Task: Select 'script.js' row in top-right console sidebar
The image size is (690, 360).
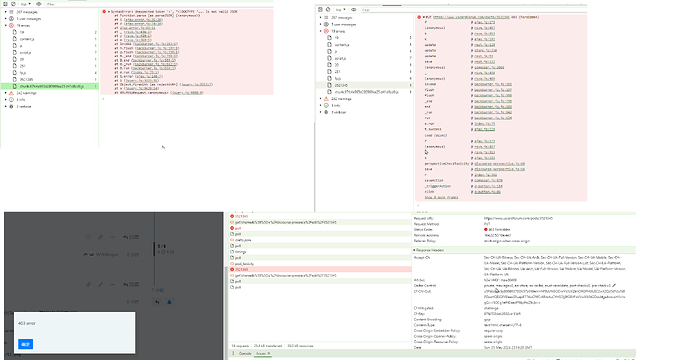Action: tap(365, 58)
